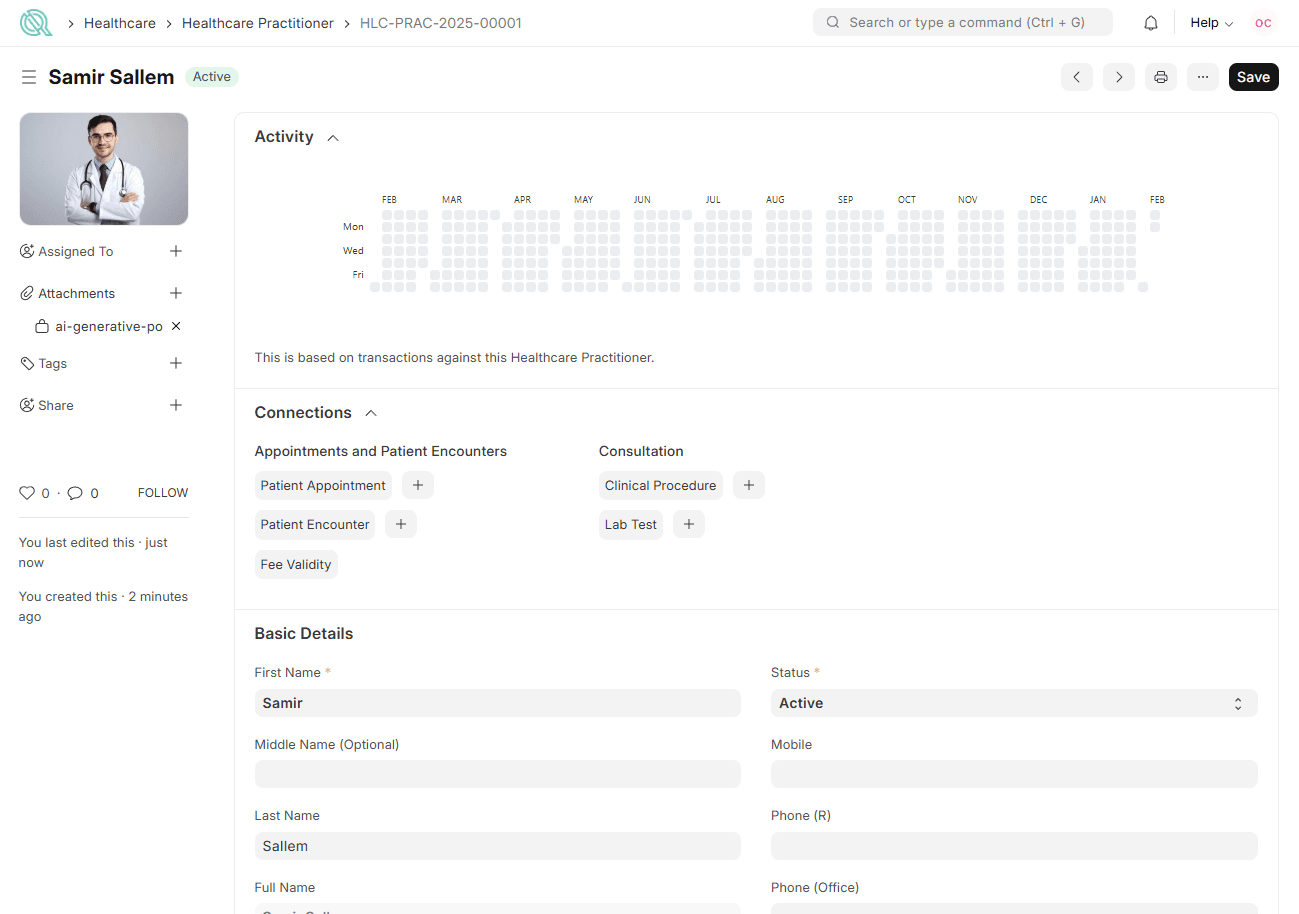This screenshot has width=1299, height=914.
Task: Open Patient Encounter connection
Action: [x=315, y=524]
